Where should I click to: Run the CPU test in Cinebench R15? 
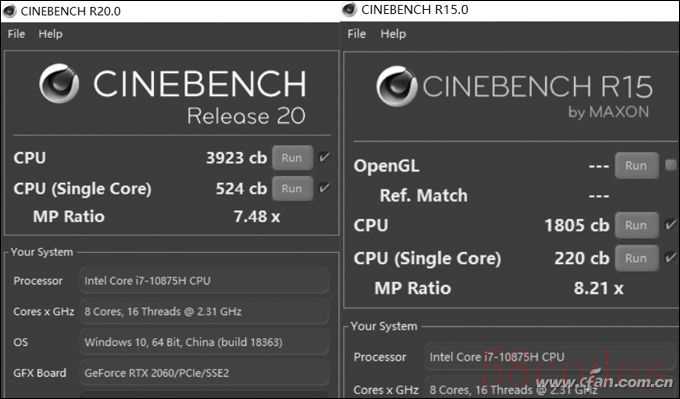pos(637,225)
